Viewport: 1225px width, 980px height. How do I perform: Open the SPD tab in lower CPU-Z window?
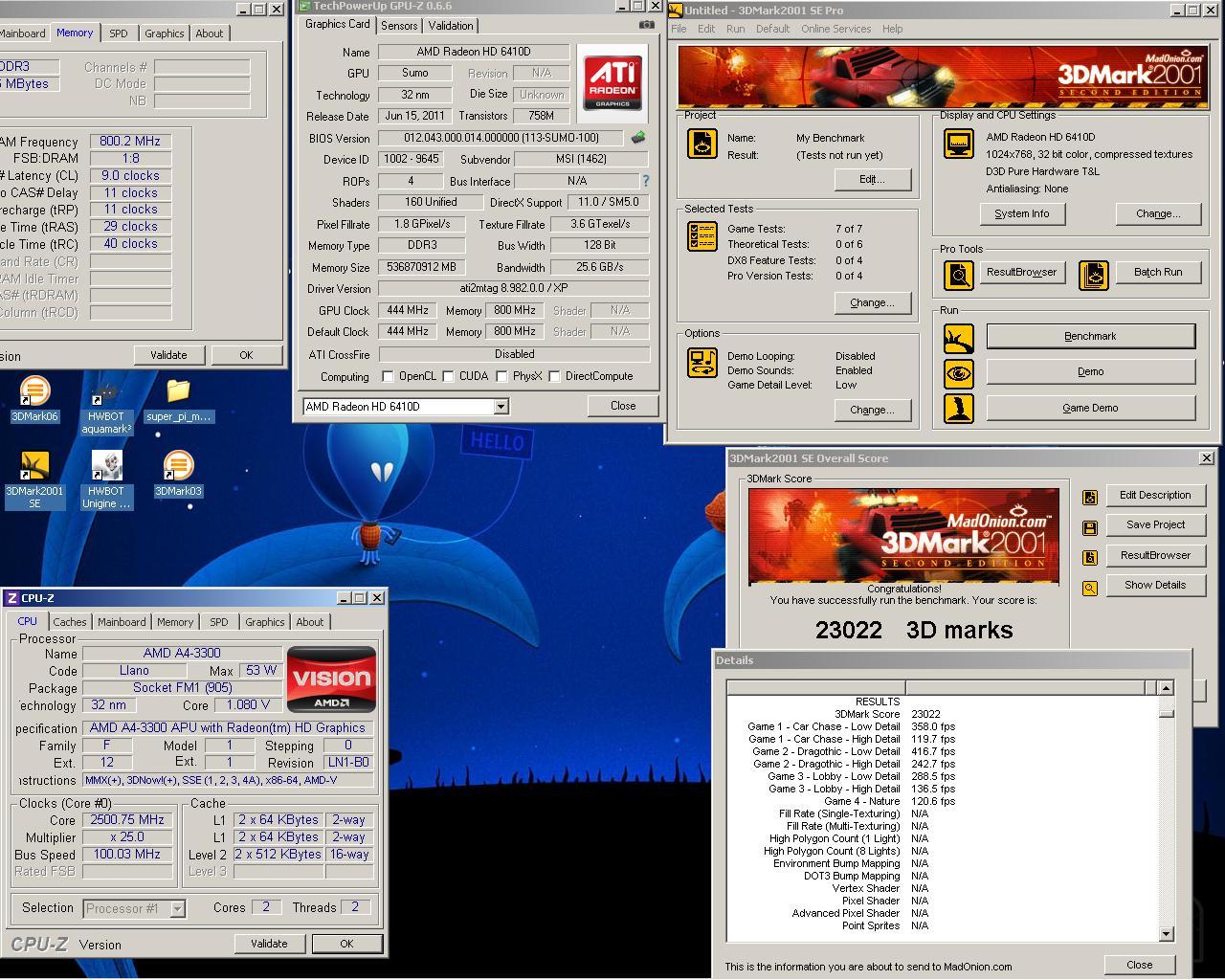tap(219, 622)
